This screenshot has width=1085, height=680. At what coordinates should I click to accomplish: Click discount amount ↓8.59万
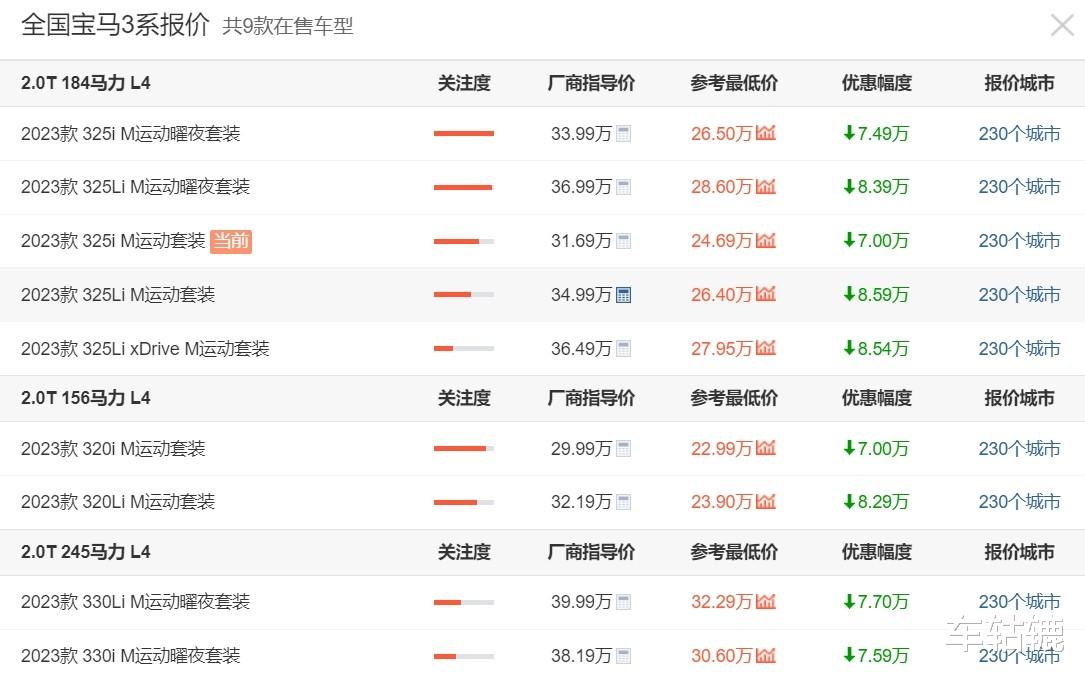876,295
